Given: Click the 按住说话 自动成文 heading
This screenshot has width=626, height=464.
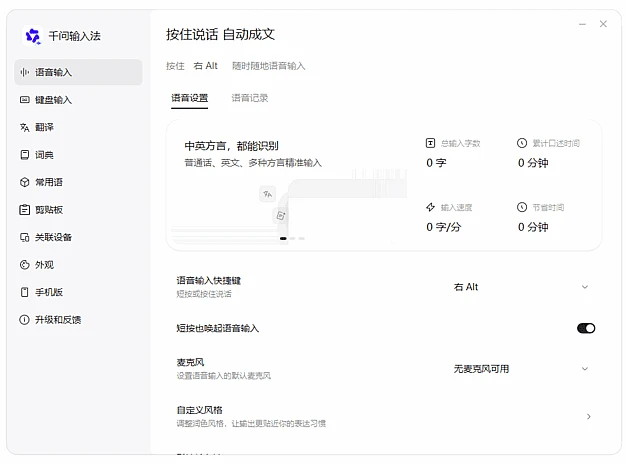Looking at the screenshot, I should pyautogui.click(x=220, y=34).
